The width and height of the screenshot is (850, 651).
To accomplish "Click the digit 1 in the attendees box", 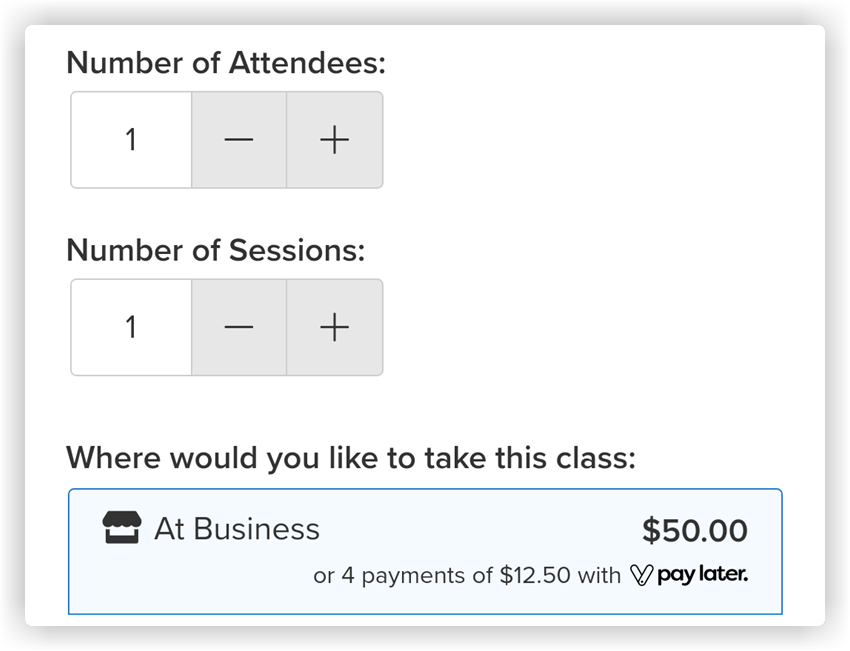I will (x=131, y=140).
